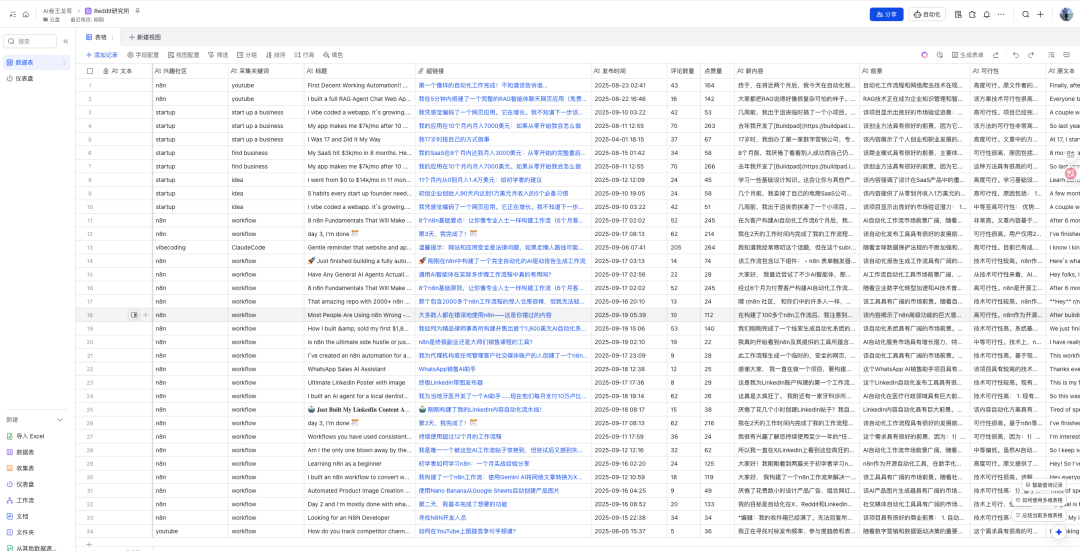Pin the Reddit研究所 document
The image size is (1080, 551).
pos(137,10)
